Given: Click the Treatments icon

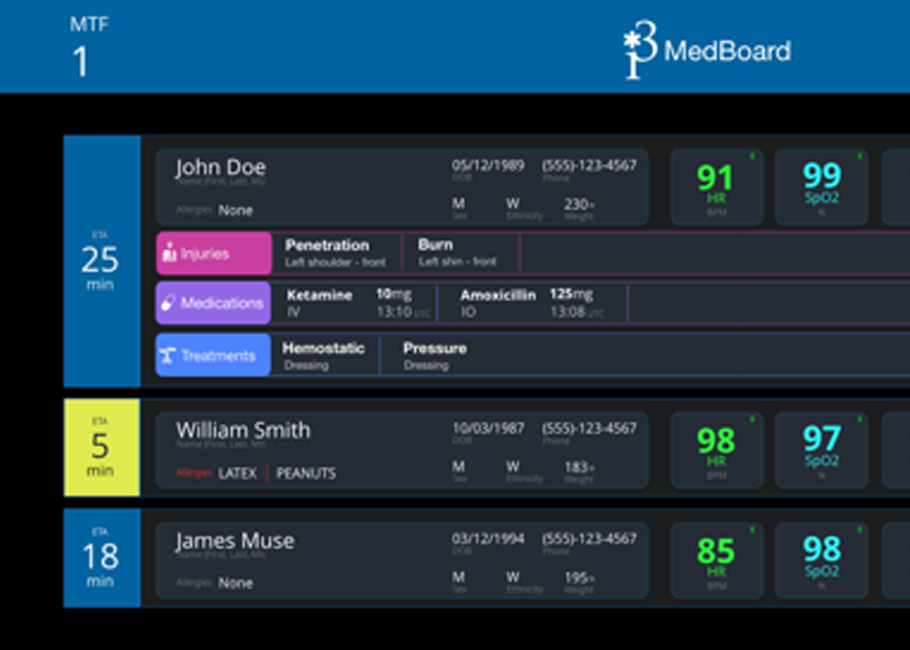Looking at the screenshot, I should pos(168,356).
